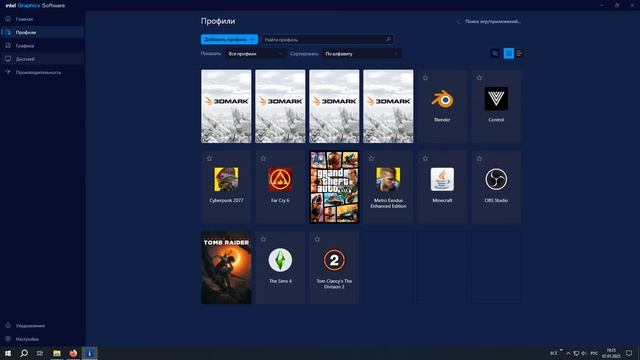Screen dimensions: 640x360
Task: Open the Windows Start menu
Action: pyautogui.click(x=8, y=353)
